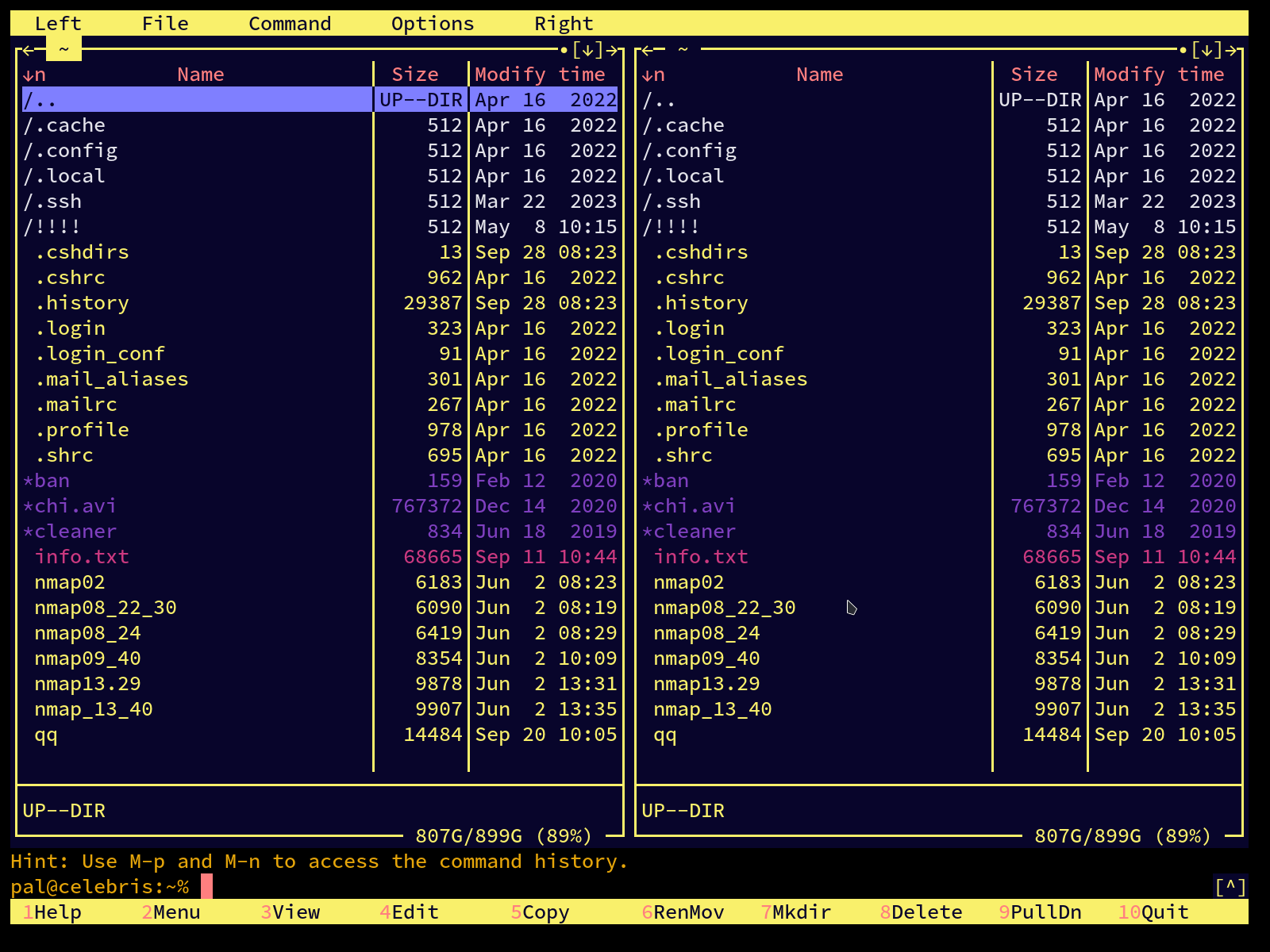1270x952 pixels.
Task: Sort right panel by Name column
Action: (x=820, y=75)
